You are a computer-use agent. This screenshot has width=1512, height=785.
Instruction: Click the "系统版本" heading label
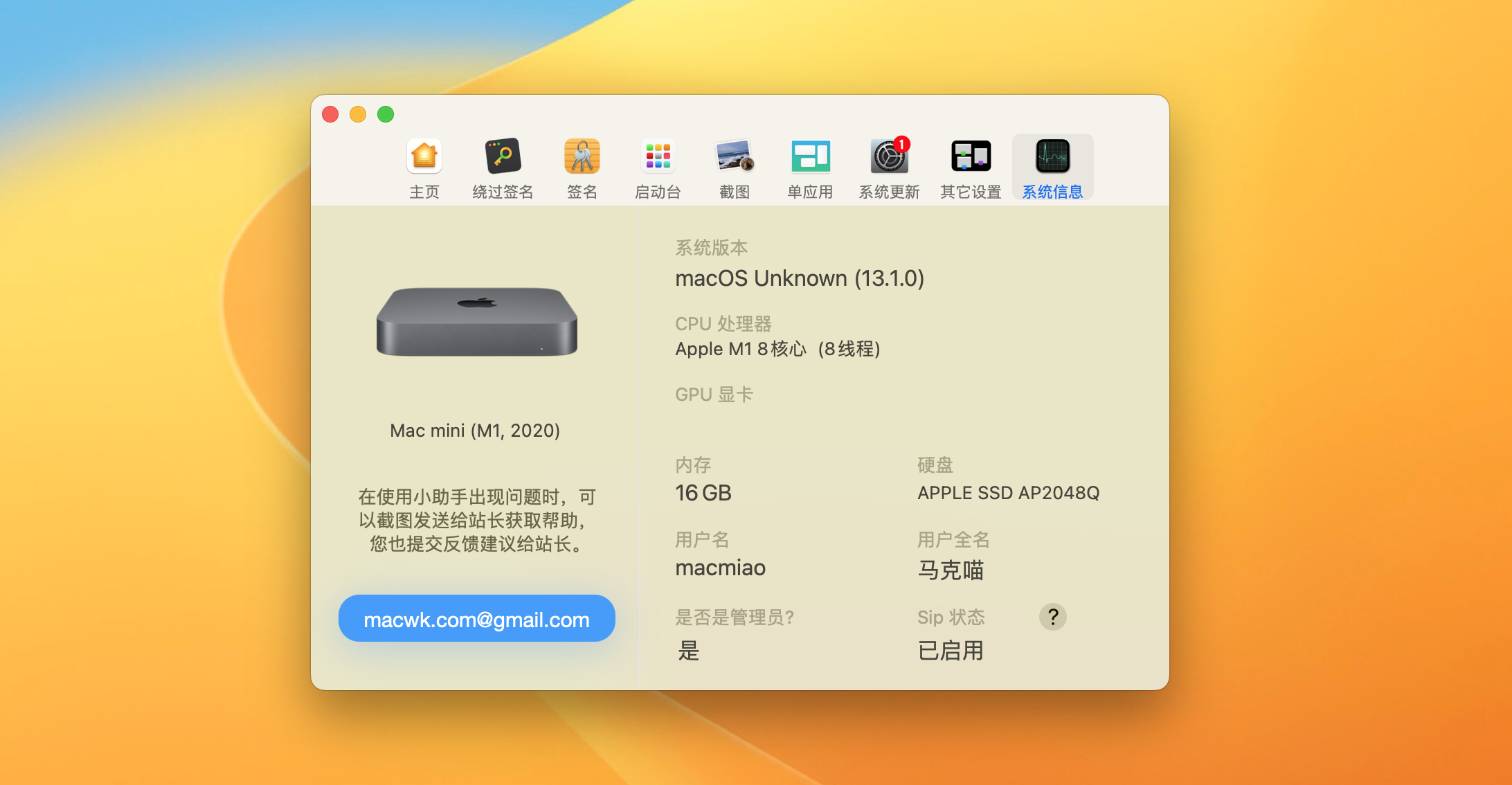click(711, 247)
